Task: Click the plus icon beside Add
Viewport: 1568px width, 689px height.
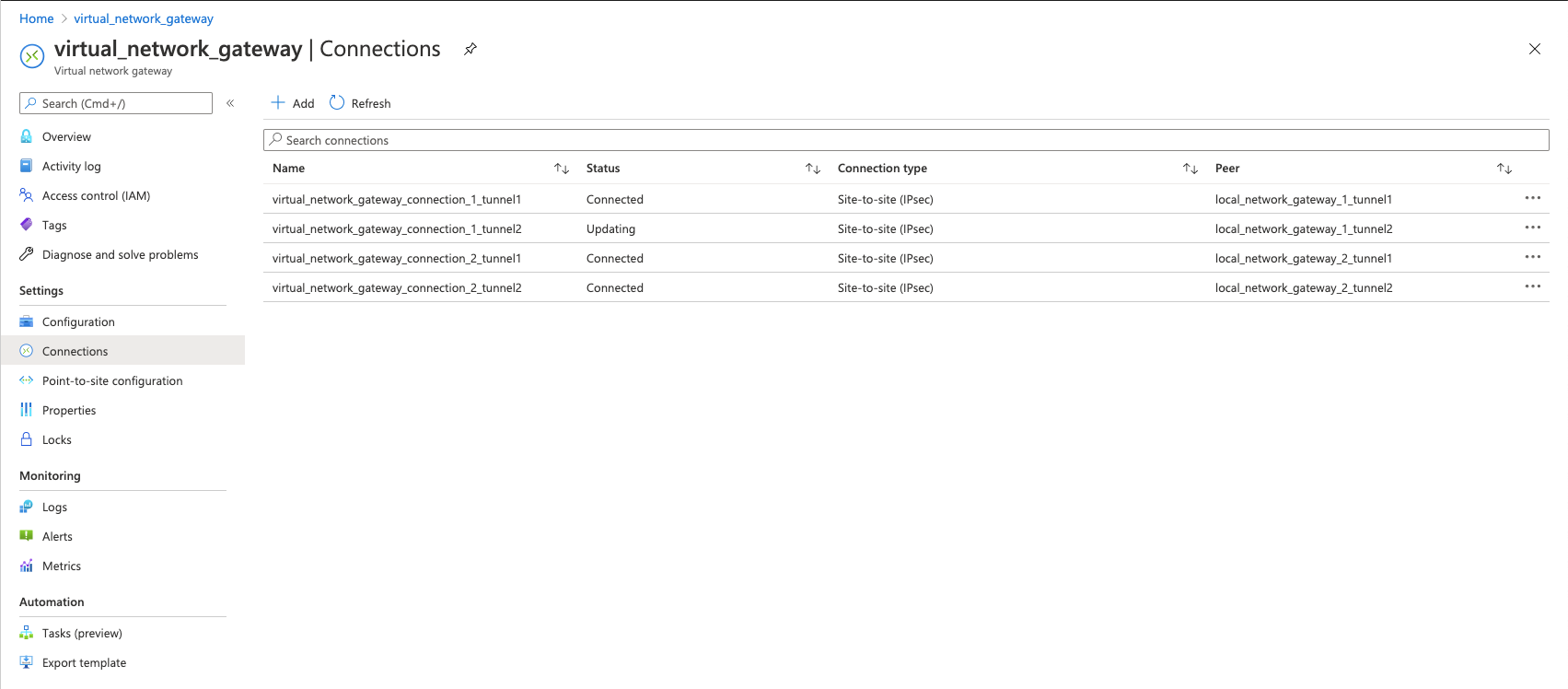Action: (x=278, y=102)
